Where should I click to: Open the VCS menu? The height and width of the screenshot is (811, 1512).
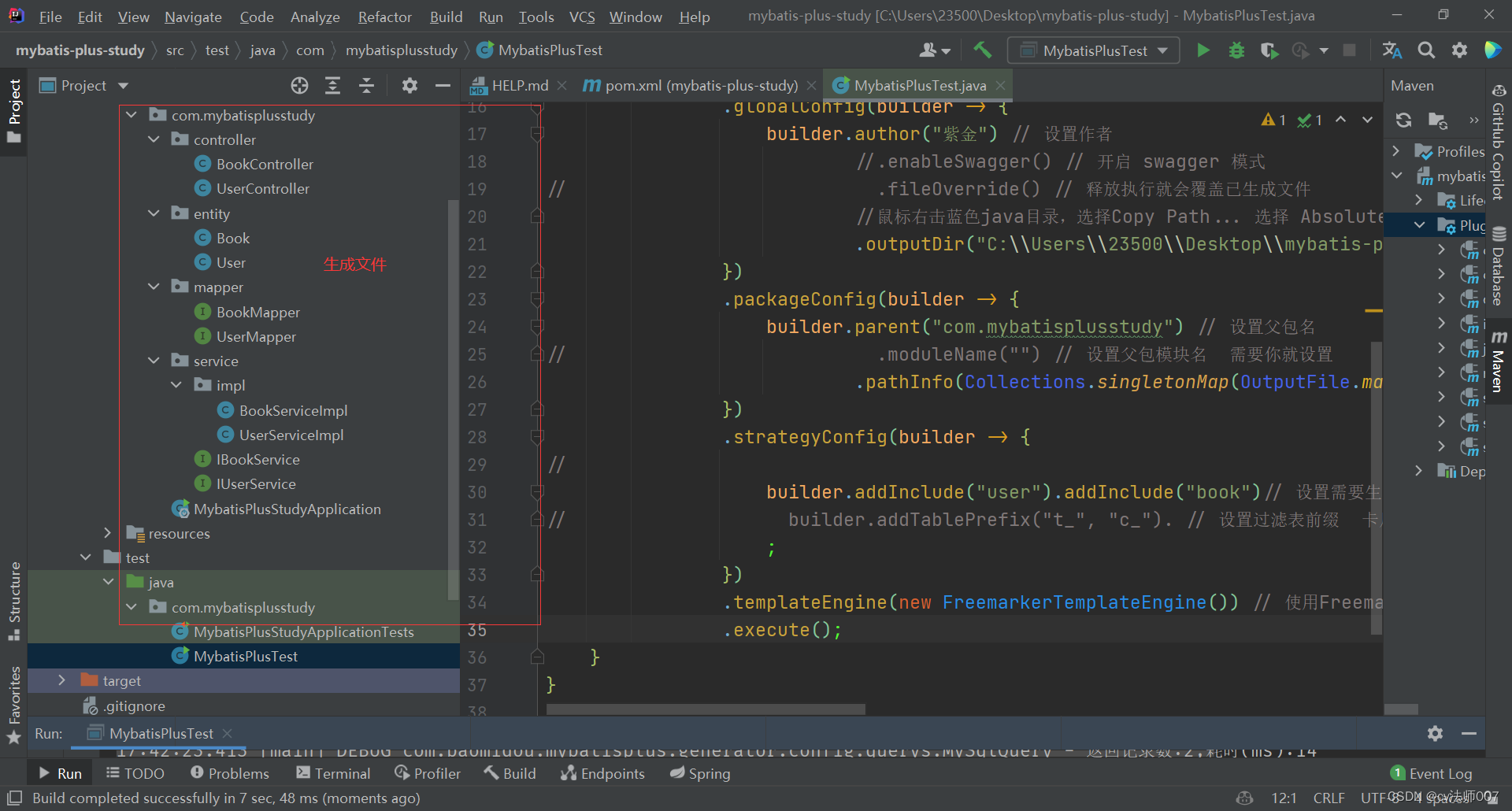click(582, 17)
